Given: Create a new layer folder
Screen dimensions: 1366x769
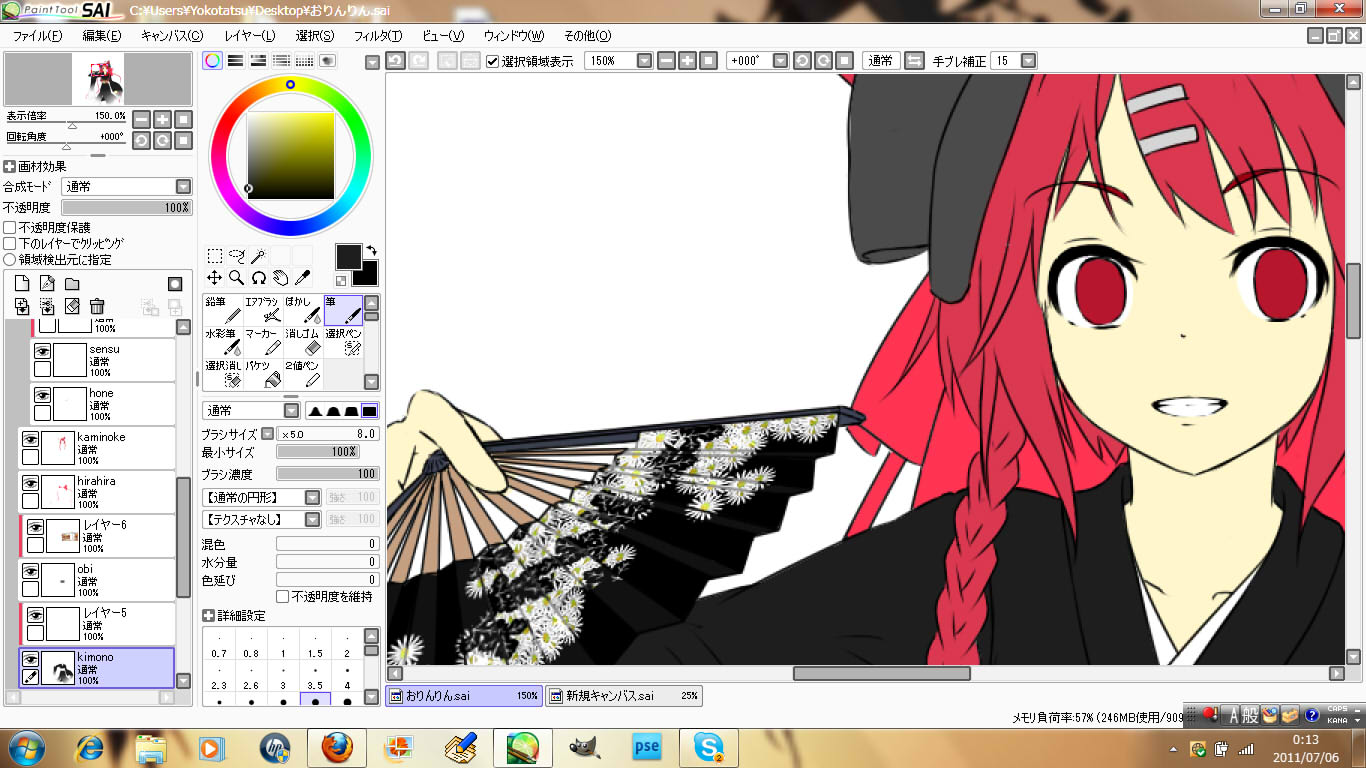Looking at the screenshot, I should pyautogui.click(x=72, y=284).
